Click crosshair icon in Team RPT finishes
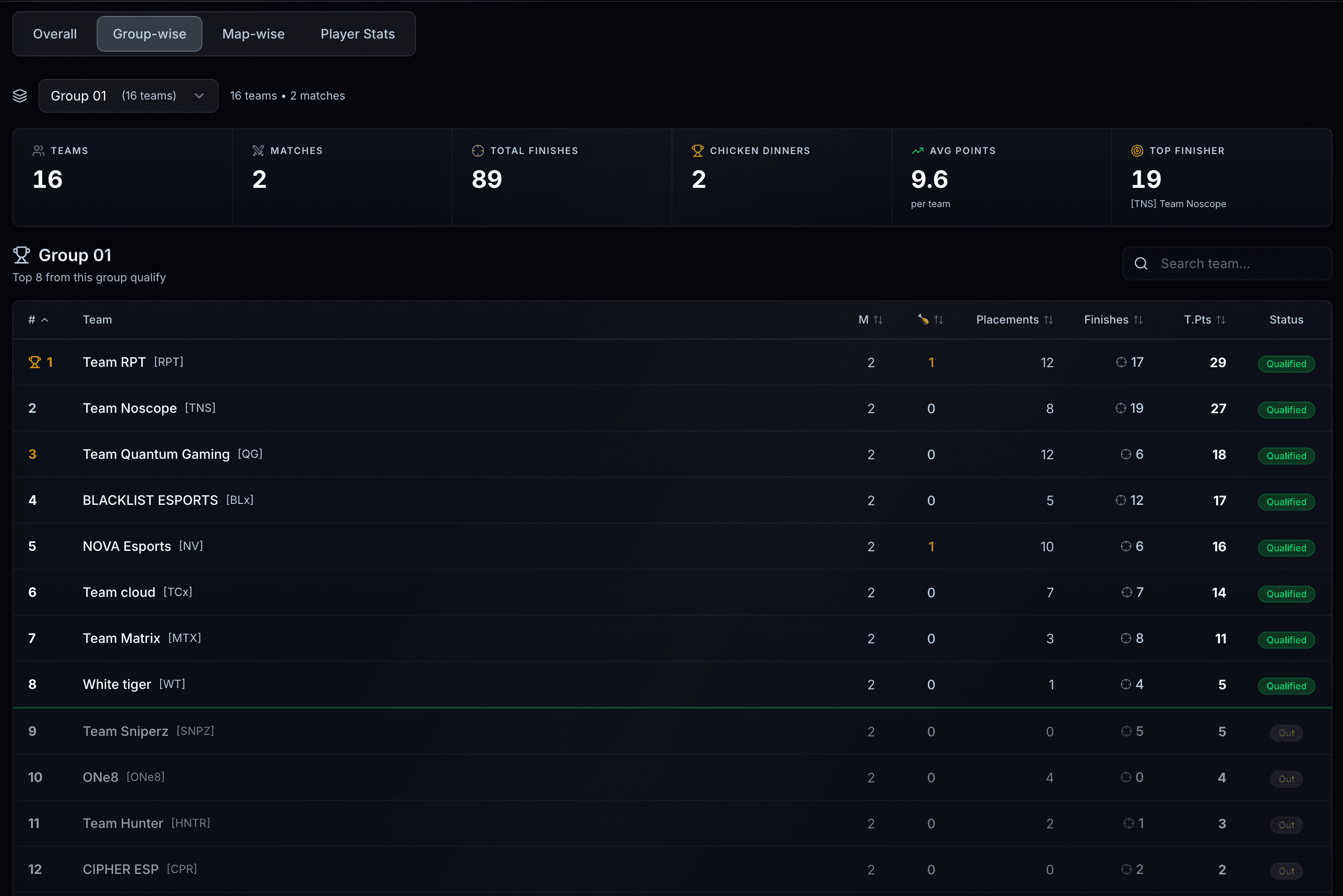 click(1121, 362)
